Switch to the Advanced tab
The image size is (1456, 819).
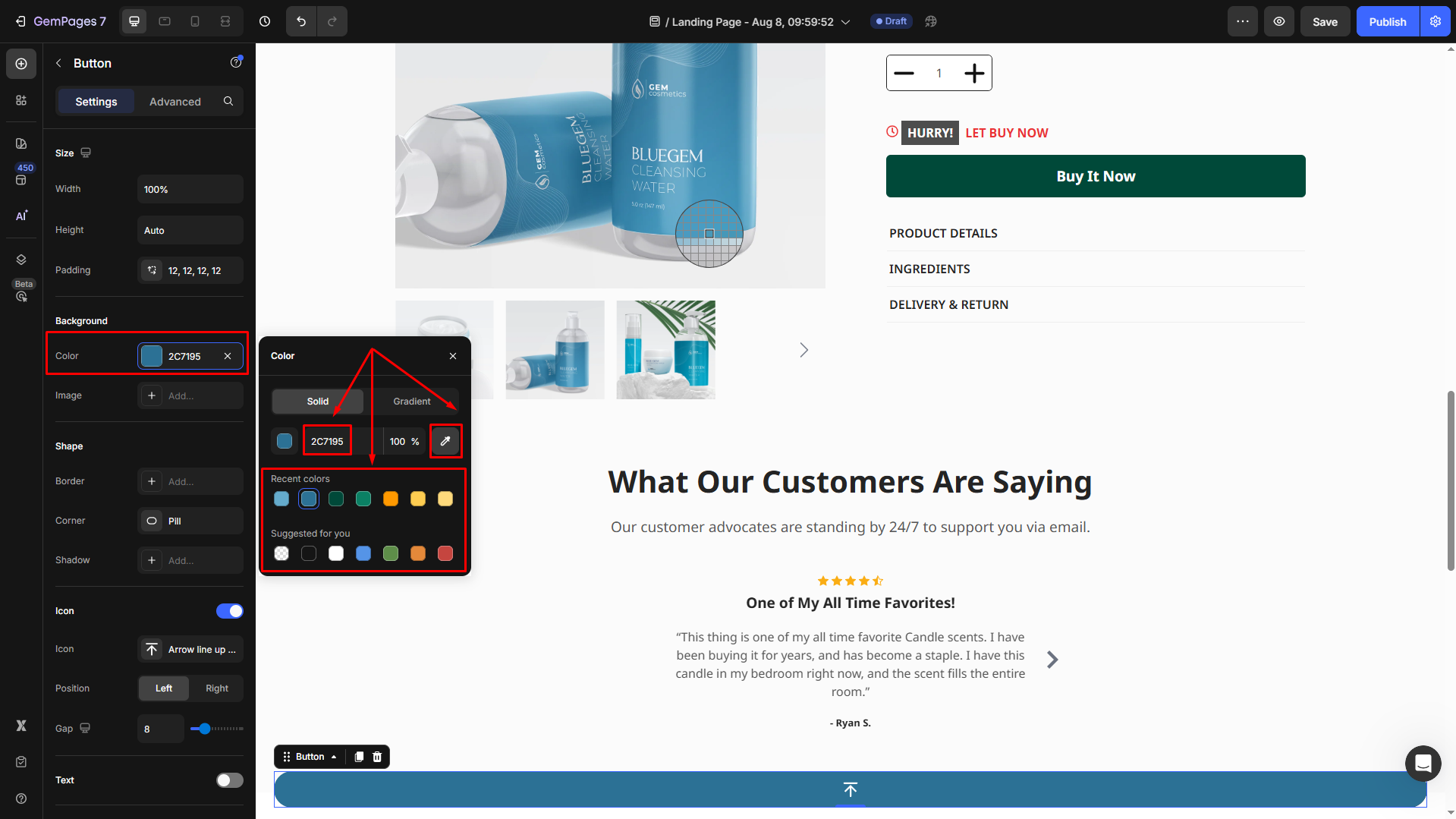pos(175,102)
